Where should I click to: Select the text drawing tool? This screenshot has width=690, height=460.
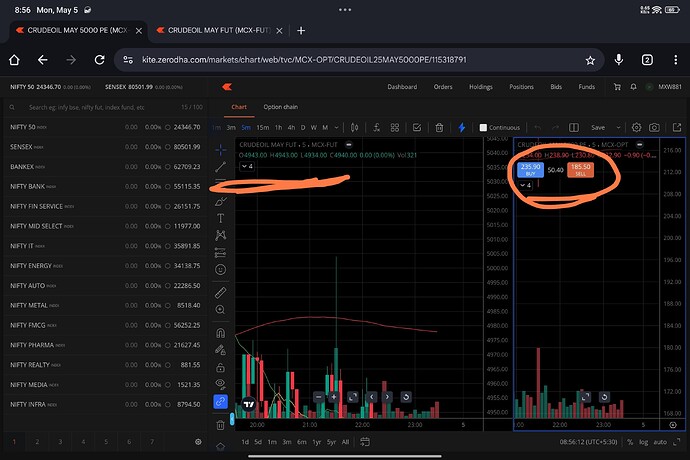pyautogui.click(x=220, y=217)
